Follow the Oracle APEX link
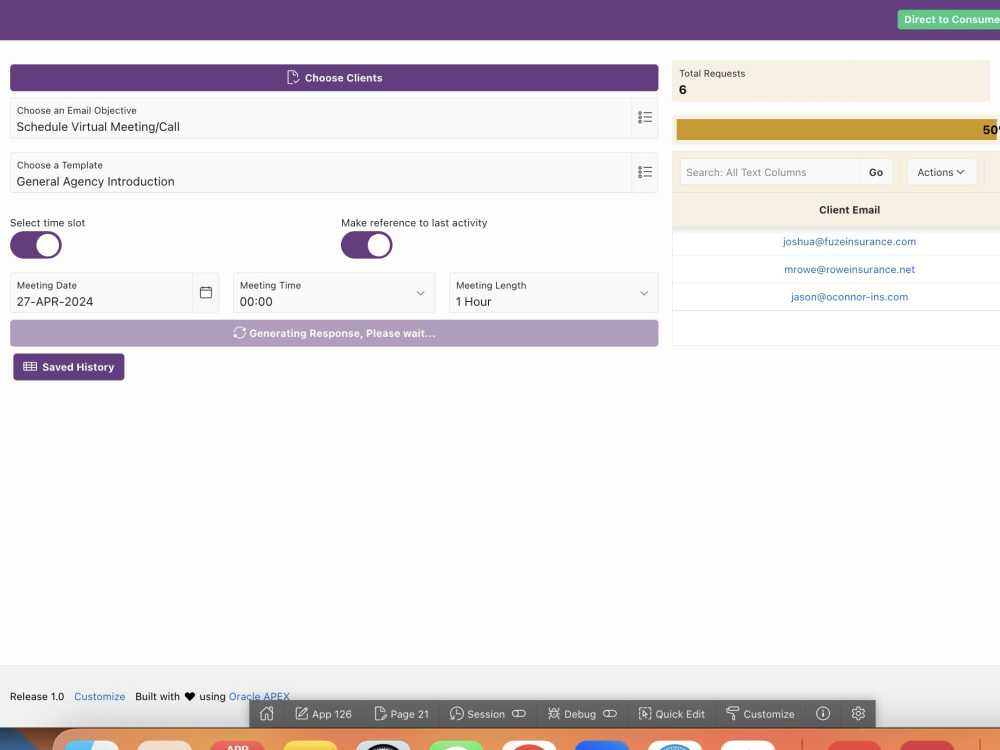 259,696
